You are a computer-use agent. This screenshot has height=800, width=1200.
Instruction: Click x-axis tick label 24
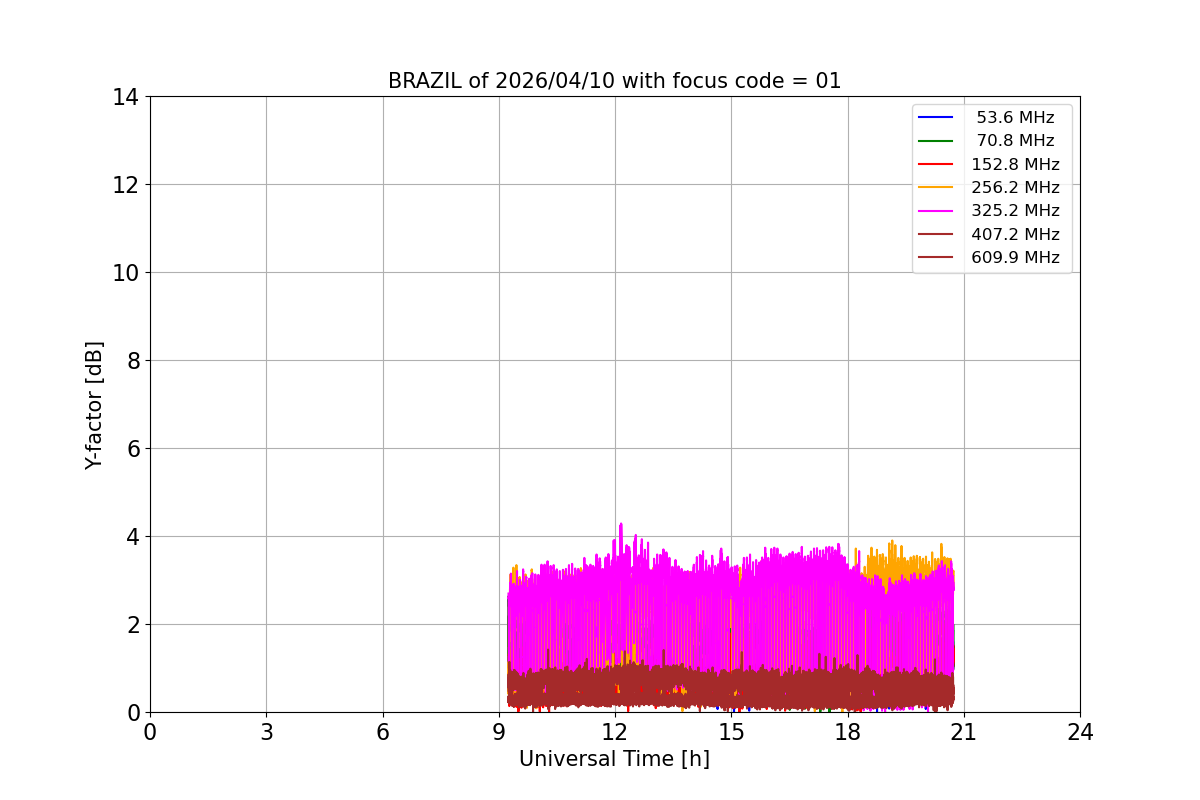click(x=1080, y=732)
